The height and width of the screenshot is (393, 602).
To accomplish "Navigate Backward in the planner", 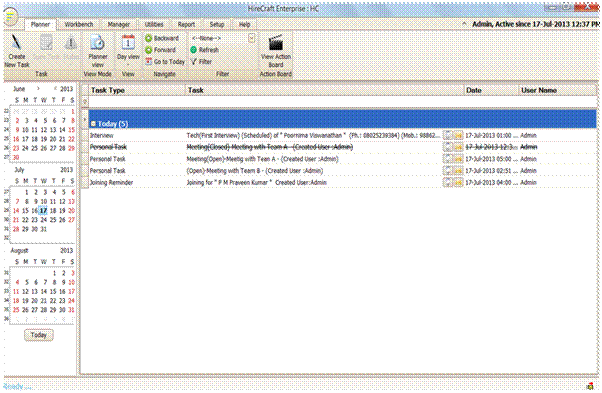I will coord(162,38).
